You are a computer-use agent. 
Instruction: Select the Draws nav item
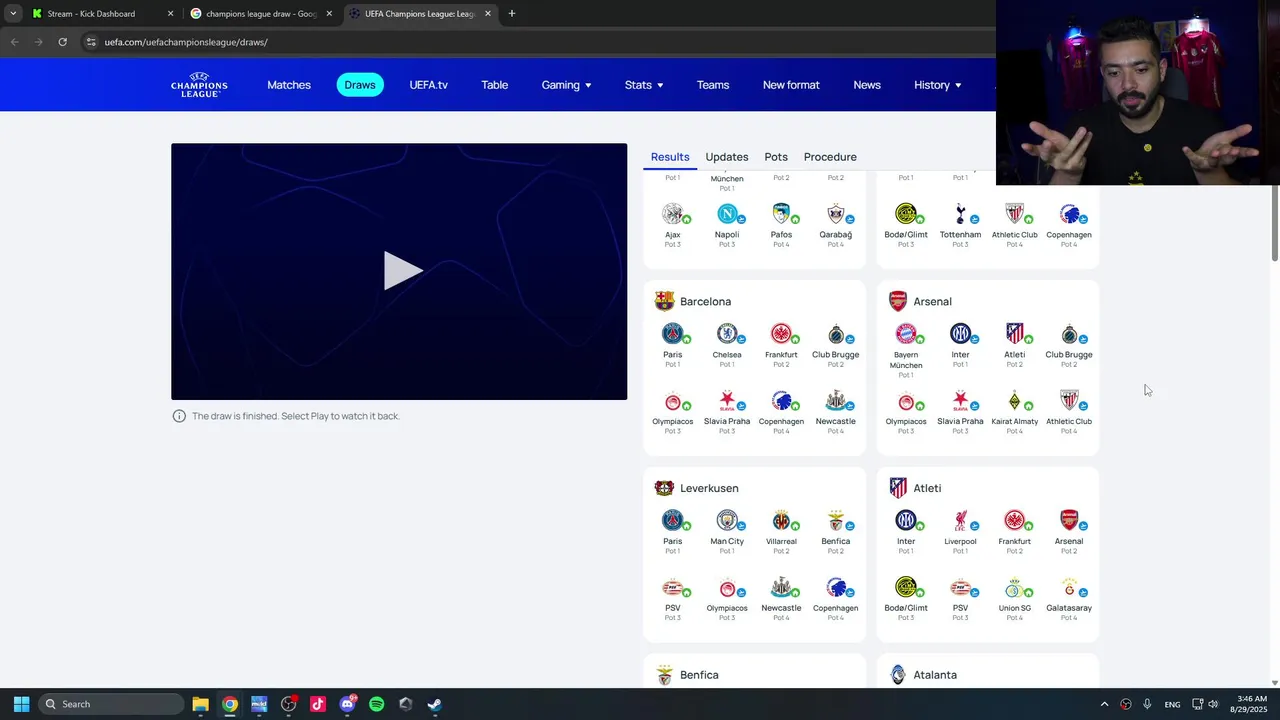(x=360, y=85)
